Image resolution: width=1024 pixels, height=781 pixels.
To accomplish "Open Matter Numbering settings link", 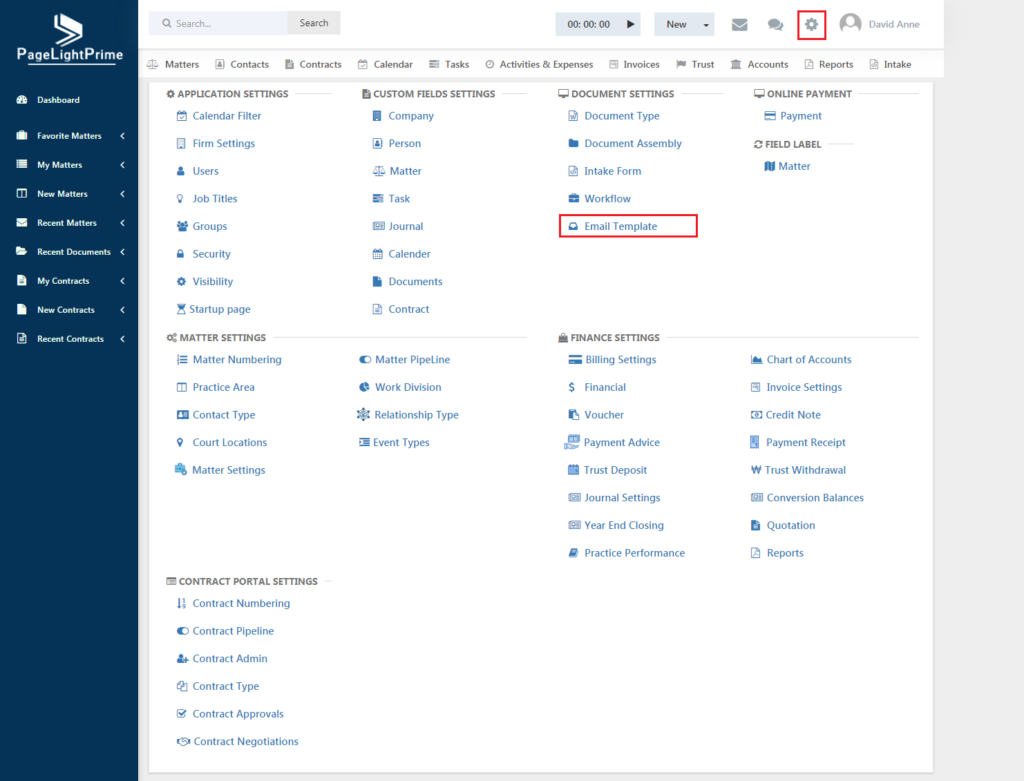I will (x=237, y=360).
